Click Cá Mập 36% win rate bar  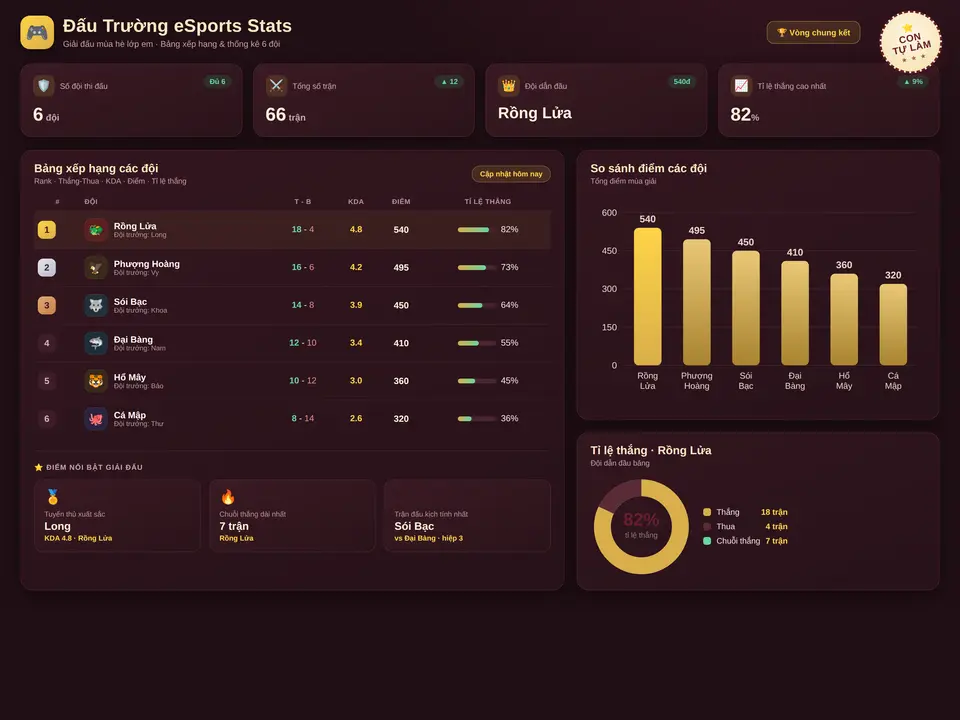(476, 419)
